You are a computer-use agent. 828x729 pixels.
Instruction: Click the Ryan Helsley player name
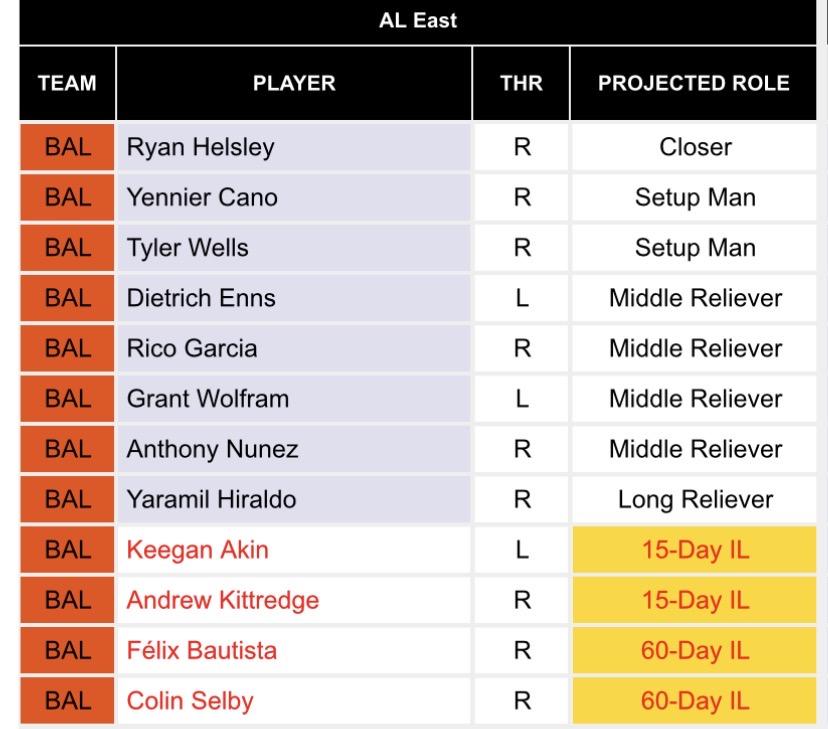(x=200, y=148)
